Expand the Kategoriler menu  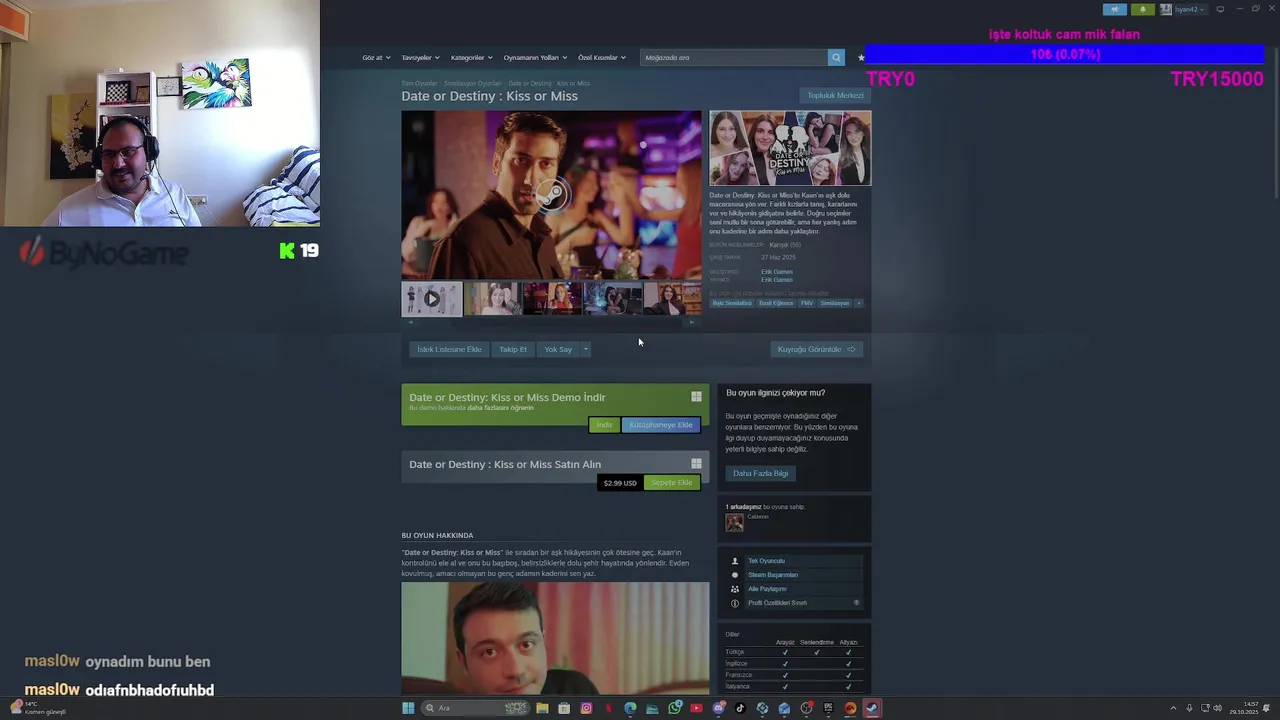click(x=471, y=57)
